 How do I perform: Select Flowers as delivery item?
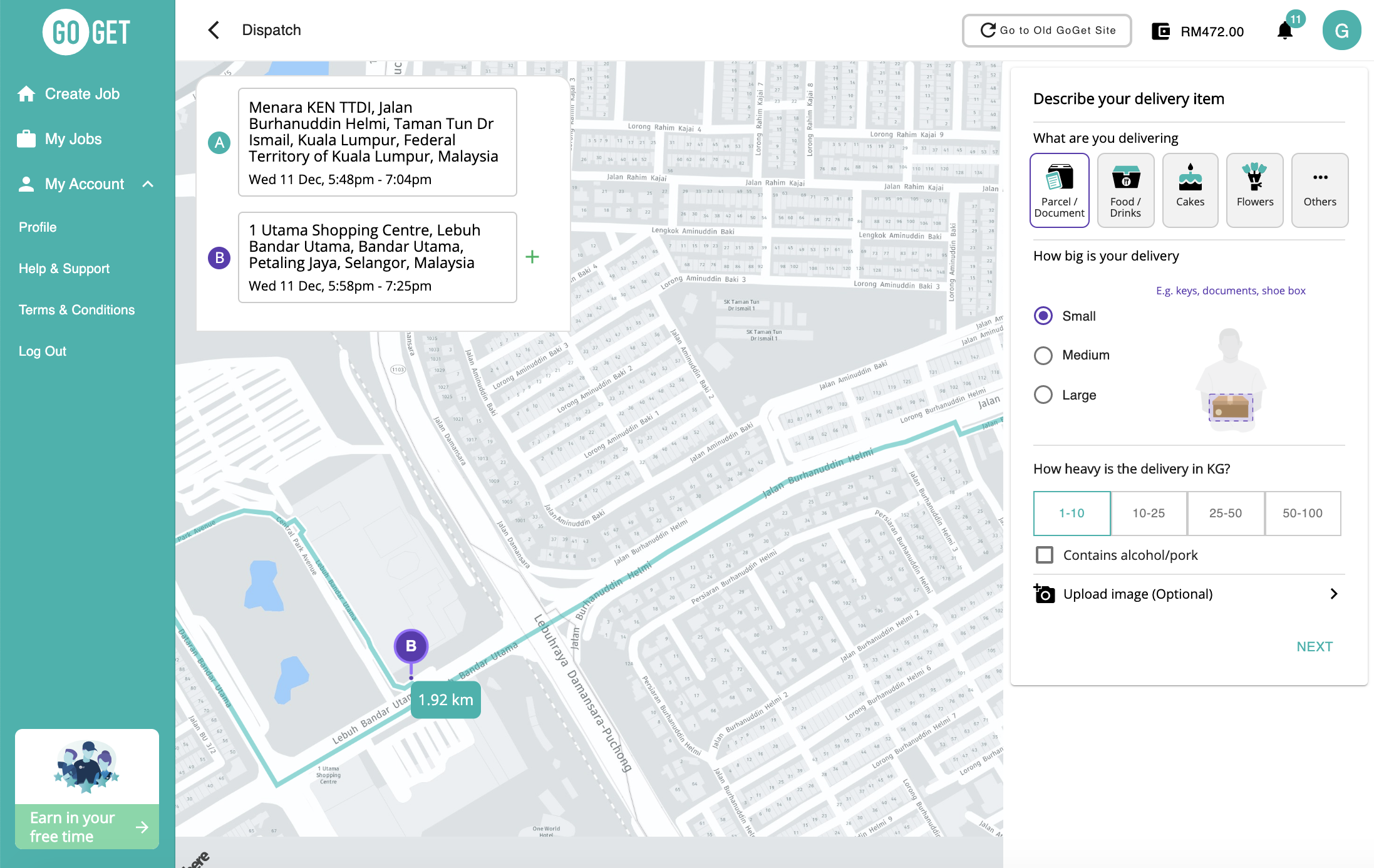pos(1254,190)
